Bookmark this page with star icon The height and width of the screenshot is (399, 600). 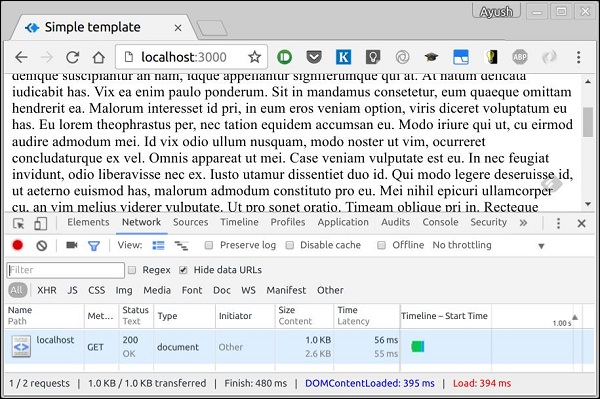coord(254,57)
